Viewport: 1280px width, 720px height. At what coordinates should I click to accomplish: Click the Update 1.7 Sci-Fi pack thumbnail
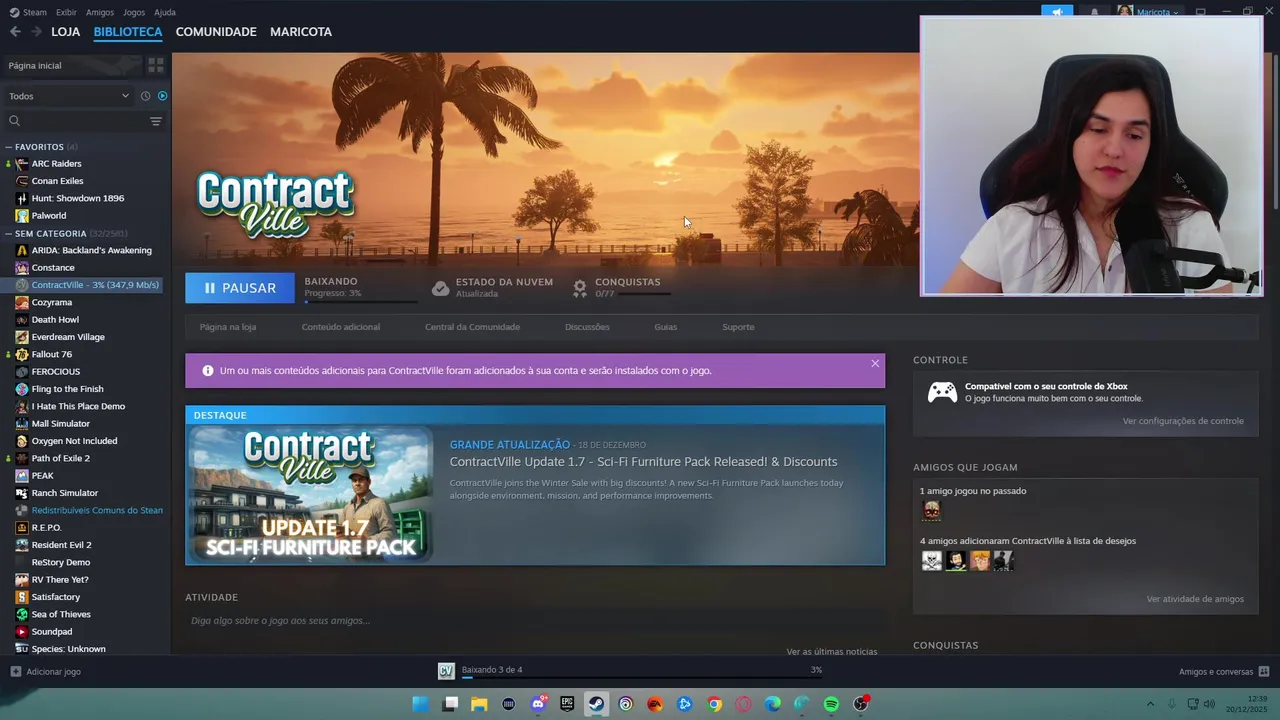pos(310,494)
